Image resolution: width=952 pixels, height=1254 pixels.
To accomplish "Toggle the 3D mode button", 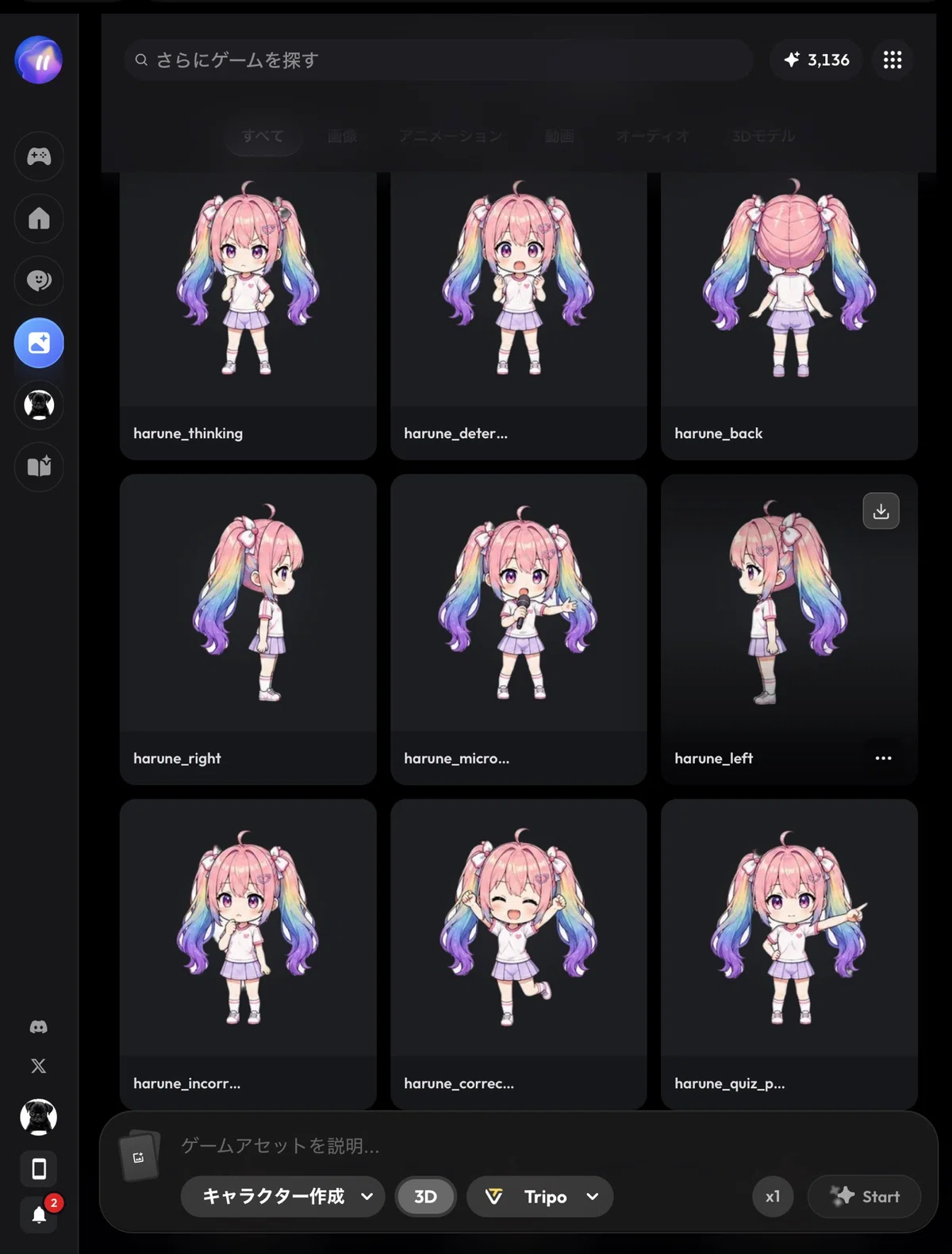I will tap(425, 1196).
